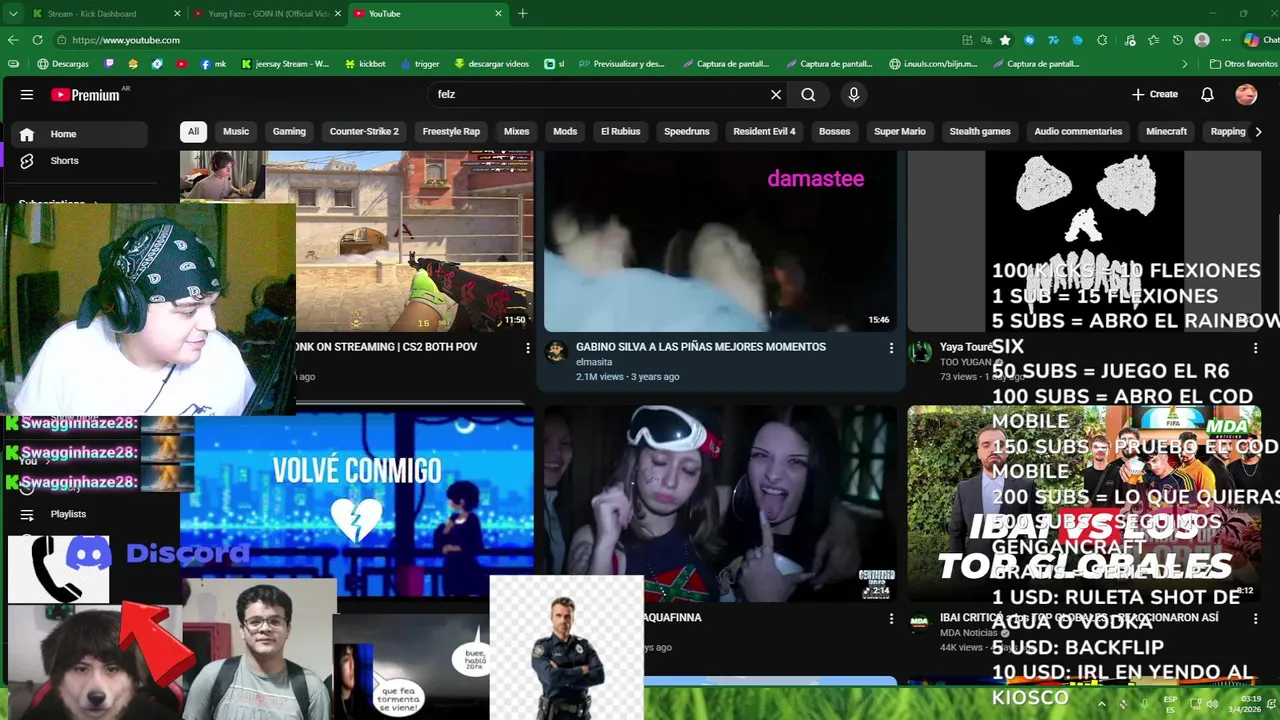Open the trigger bookmark
The width and height of the screenshot is (1280, 720).
[x=420, y=64]
